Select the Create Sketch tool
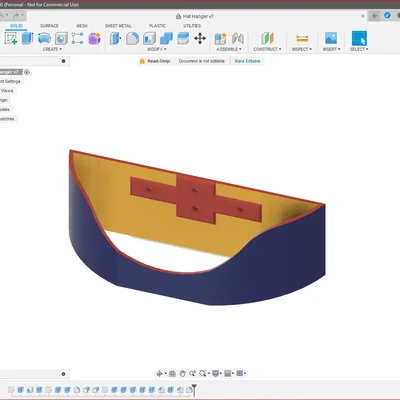This screenshot has width=400, height=400. coord(11,38)
